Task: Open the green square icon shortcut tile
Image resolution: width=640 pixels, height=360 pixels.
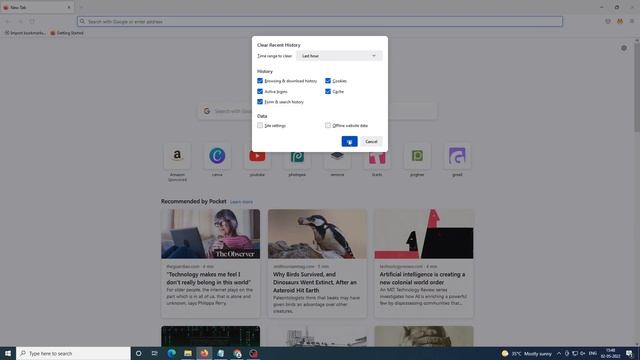Action: (417, 156)
